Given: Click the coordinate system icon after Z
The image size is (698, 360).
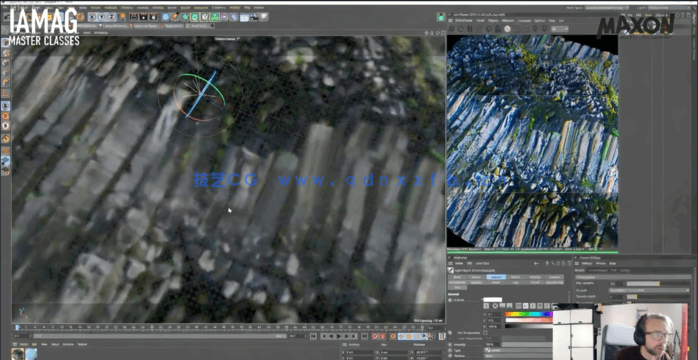Looking at the screenshot, I should [122, 17].
